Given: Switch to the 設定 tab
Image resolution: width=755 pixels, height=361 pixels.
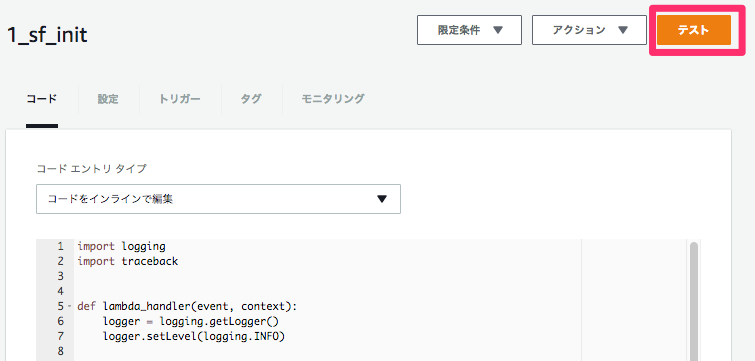Looking at the screenshot, I should click(x=108, y=99).
